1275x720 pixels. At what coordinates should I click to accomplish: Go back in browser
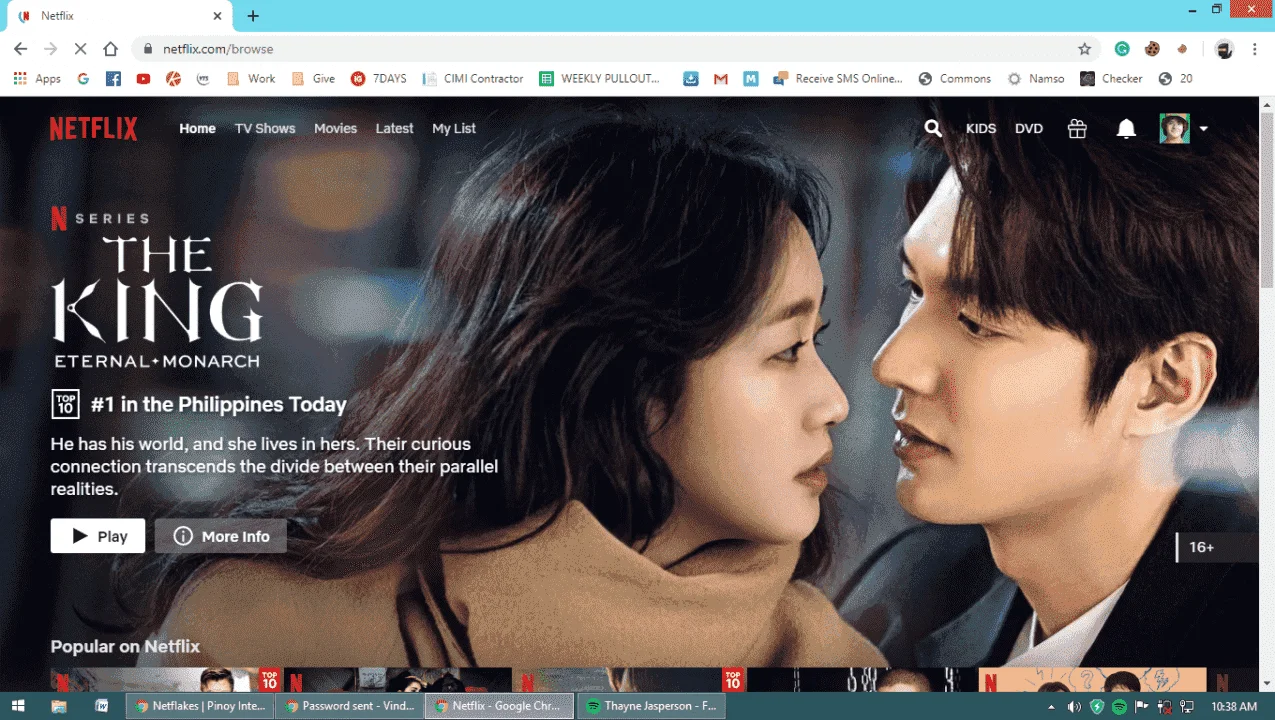[x=20, y=49]
